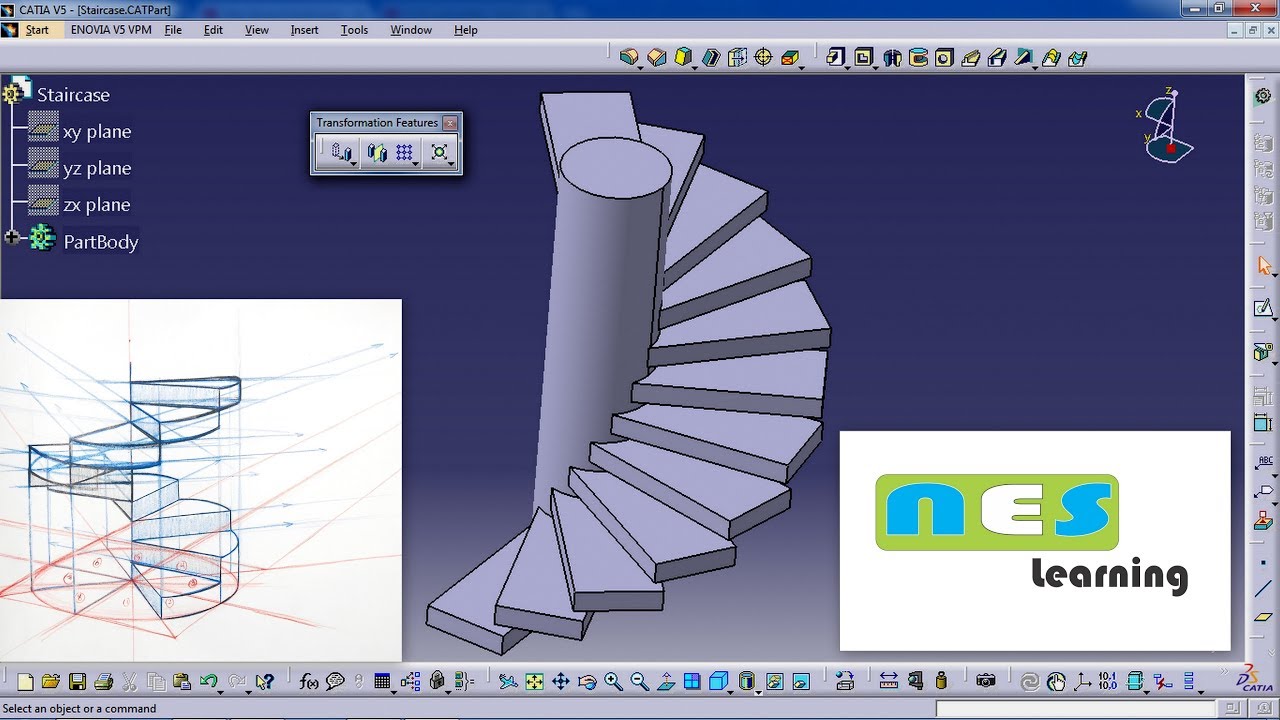Click the Normal View icon
Viewport: 1280px width, 720px height.
666,681
